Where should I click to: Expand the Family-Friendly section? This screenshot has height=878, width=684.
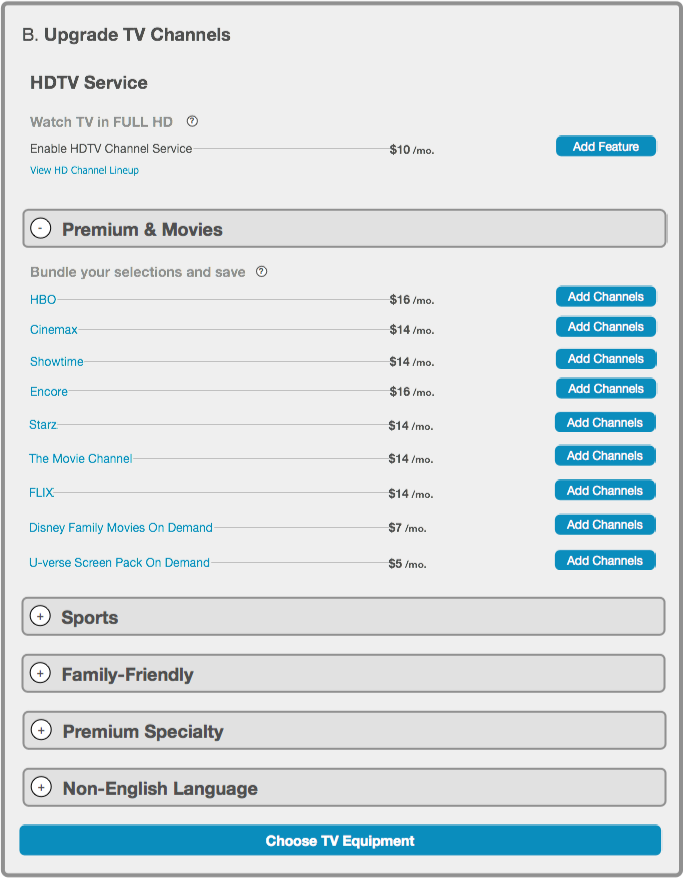[40, 673]
